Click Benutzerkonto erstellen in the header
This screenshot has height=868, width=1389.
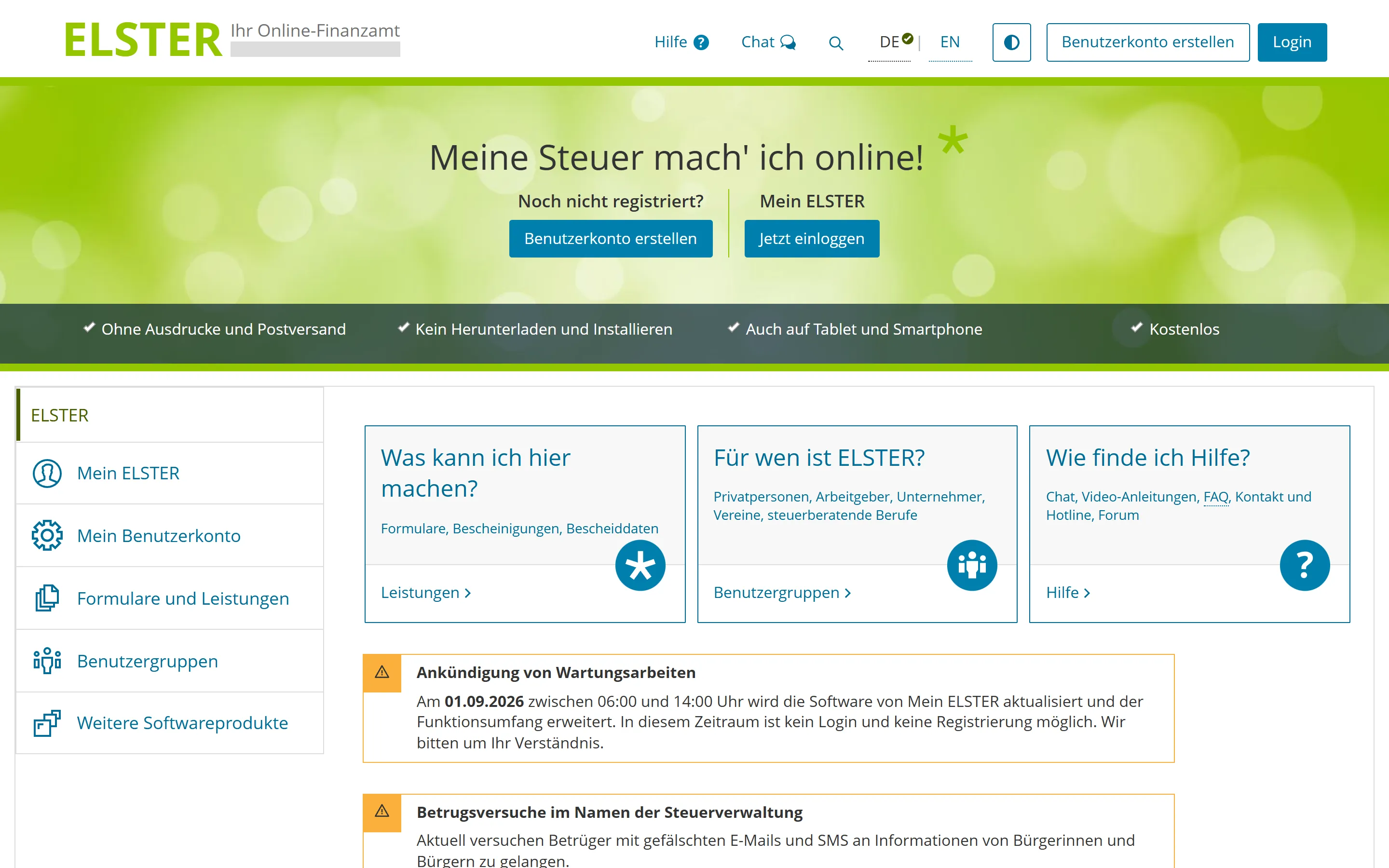[1147, 42]
